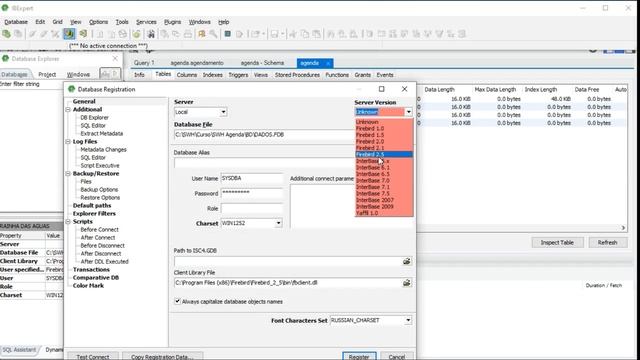The width and height of the screenshot is (640, 360).
Task: Click the Server Version dropdown arrow
Action: (x=408, y=112)
